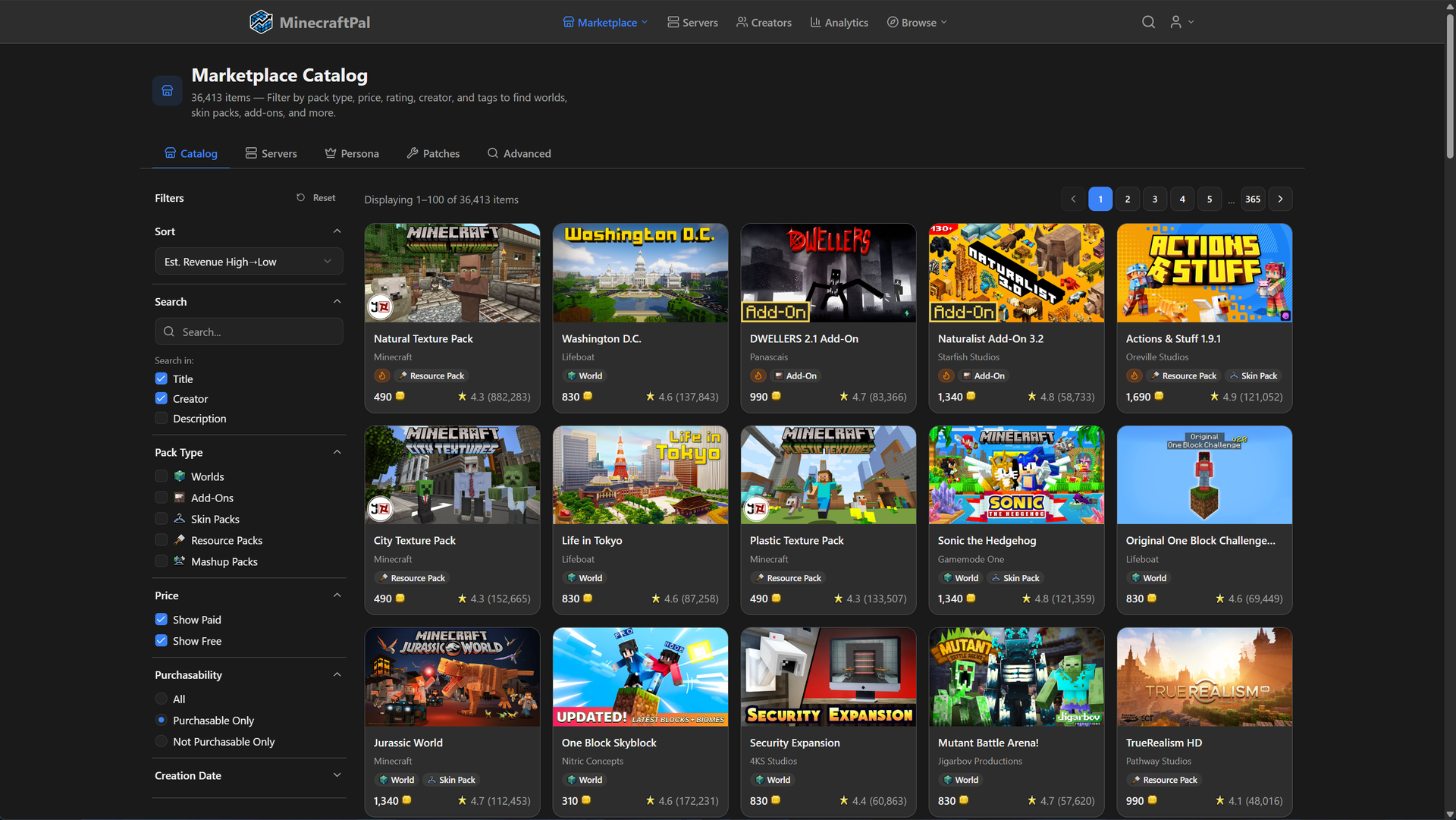The height and width of the screenshot is (820, 1456).
Task: Expand the Creation Date filter section
Action: pos(337,775)
